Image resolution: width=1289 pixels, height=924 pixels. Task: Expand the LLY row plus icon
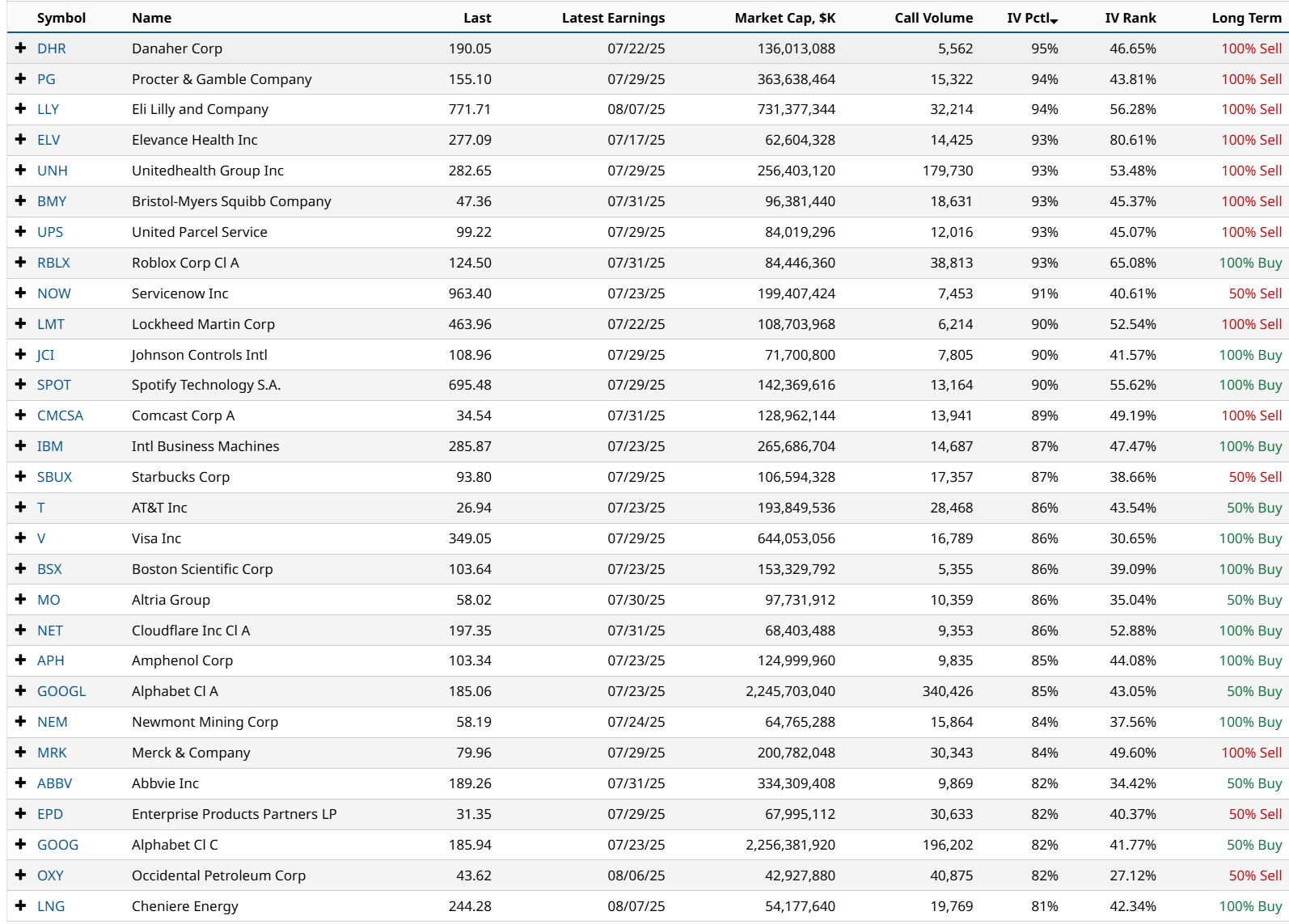click(x=21, y=109)
